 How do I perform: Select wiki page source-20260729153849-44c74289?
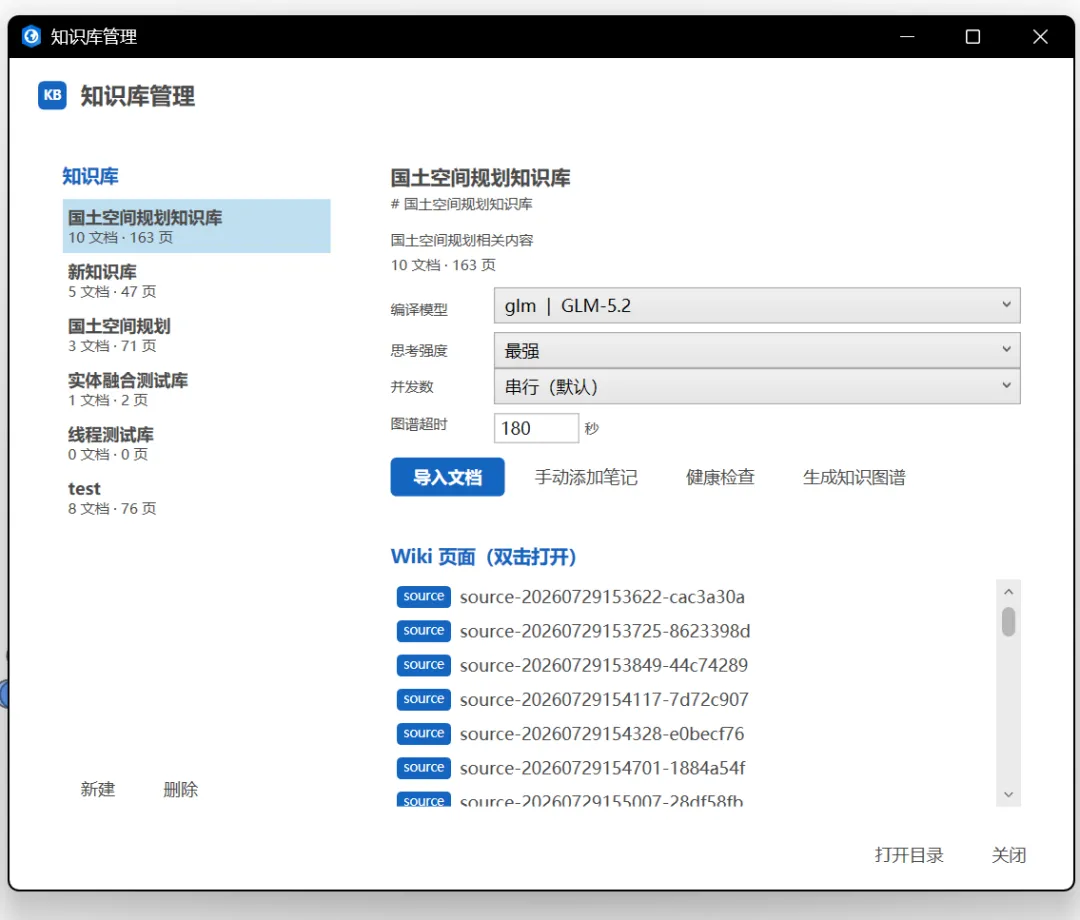tap(692, 665)
